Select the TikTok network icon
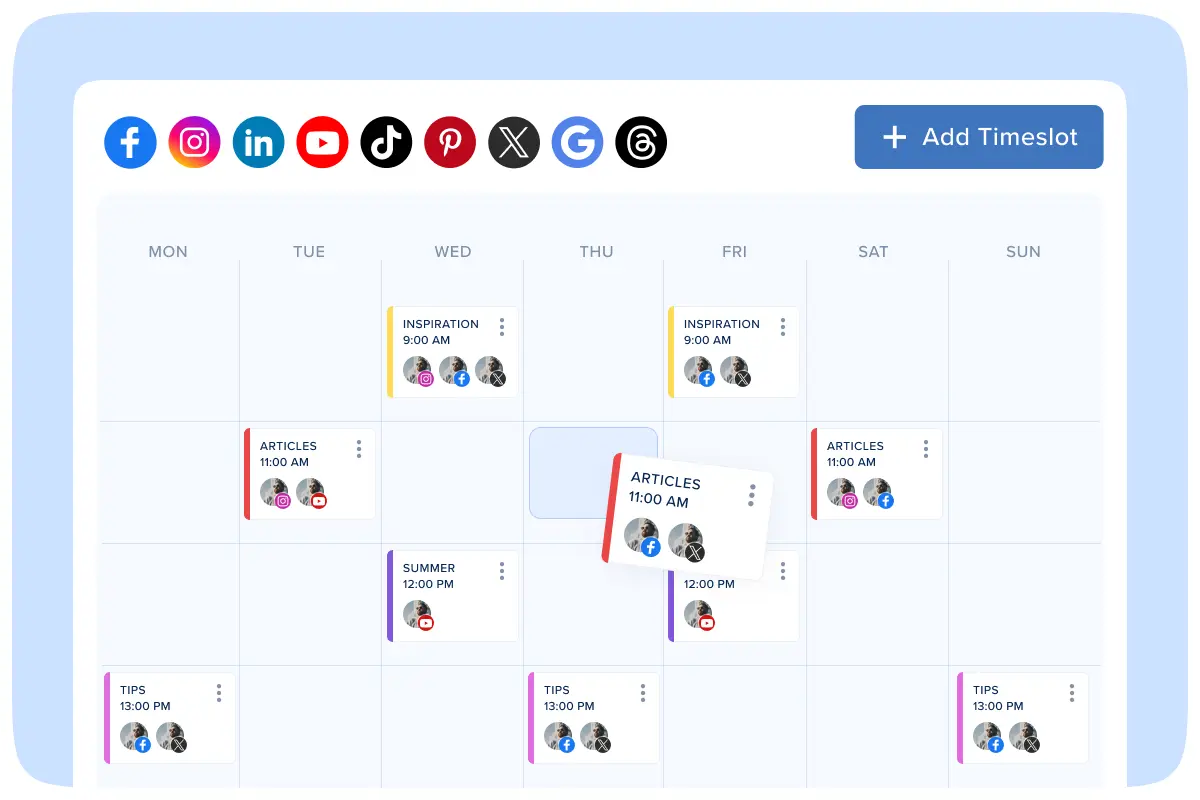This screenshot has width=1200, height=800. (x=386, y=142)
